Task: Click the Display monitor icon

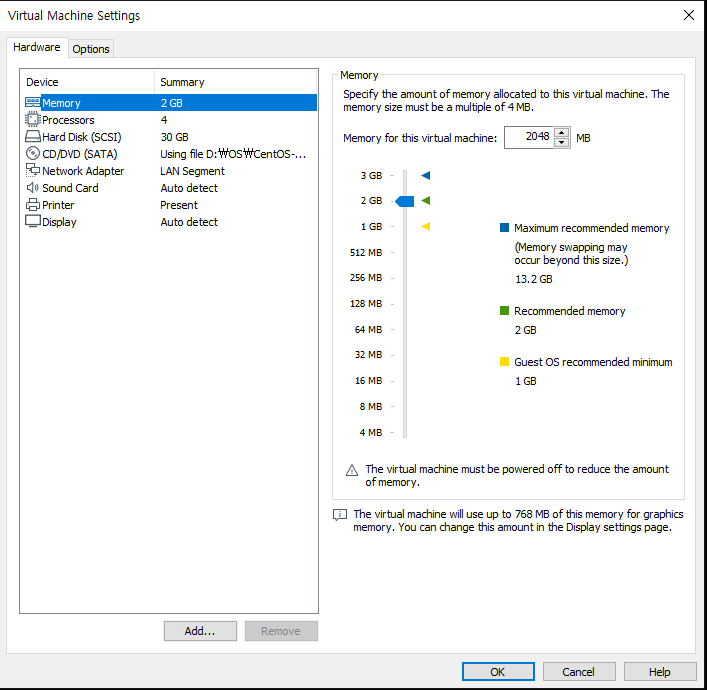Action: pyautogui.click(x=32, y=221)
